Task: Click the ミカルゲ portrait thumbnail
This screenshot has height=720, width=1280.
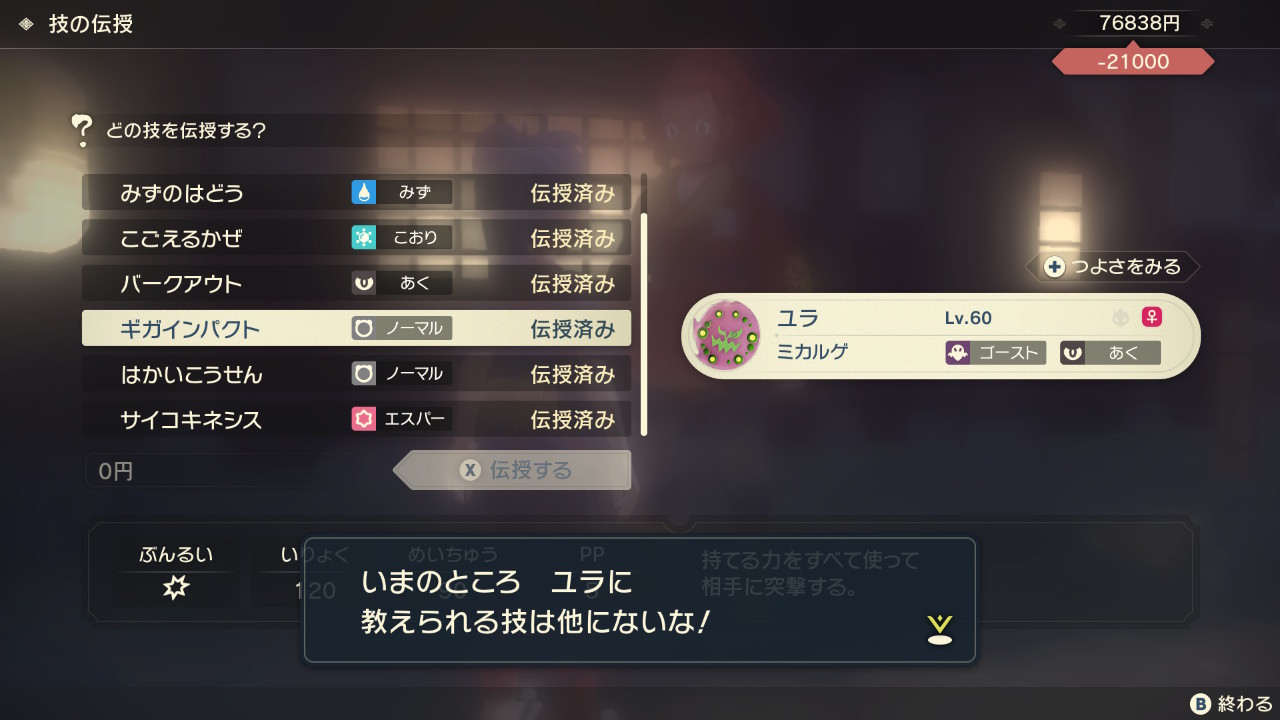Action: 727,336
